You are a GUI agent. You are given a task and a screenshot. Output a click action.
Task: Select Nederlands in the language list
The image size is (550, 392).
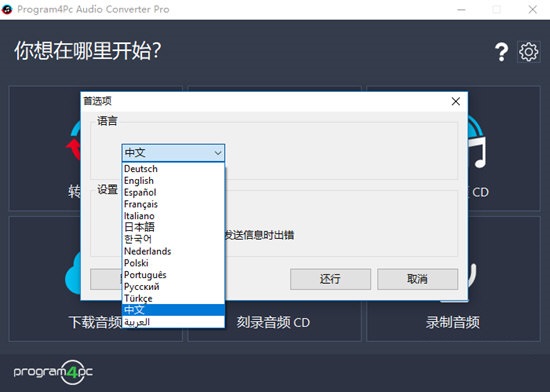point(173,251)
